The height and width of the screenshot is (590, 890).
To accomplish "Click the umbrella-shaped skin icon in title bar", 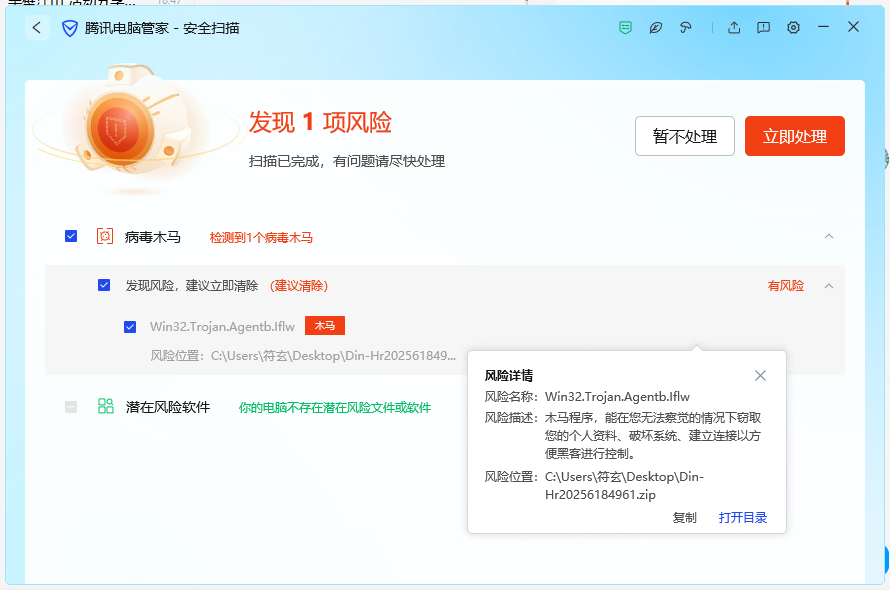I will click(x=686, y=27).
